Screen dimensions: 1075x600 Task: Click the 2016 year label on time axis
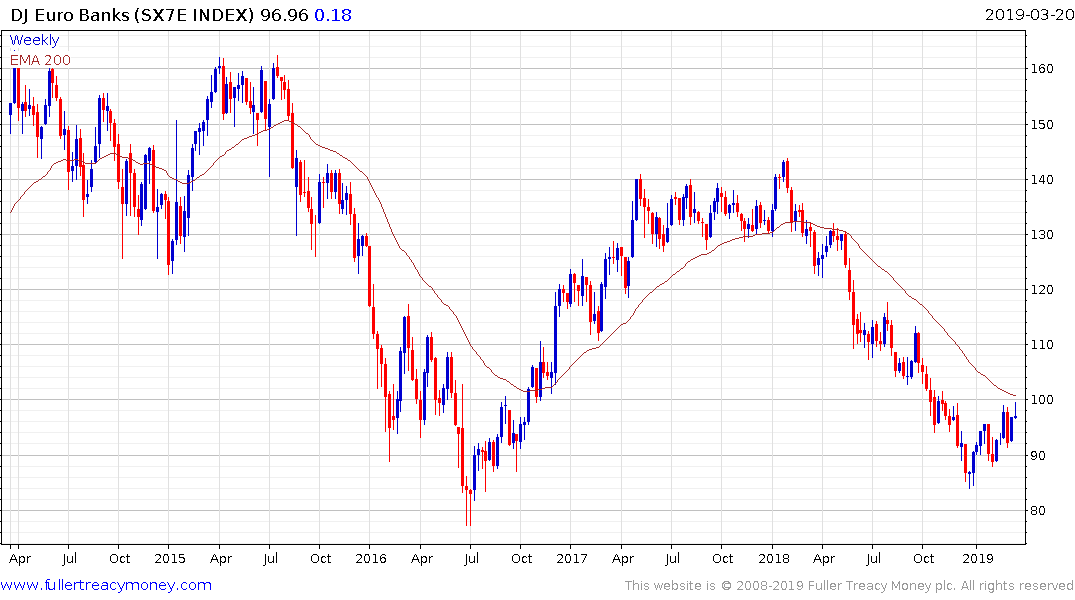point(371,558)
